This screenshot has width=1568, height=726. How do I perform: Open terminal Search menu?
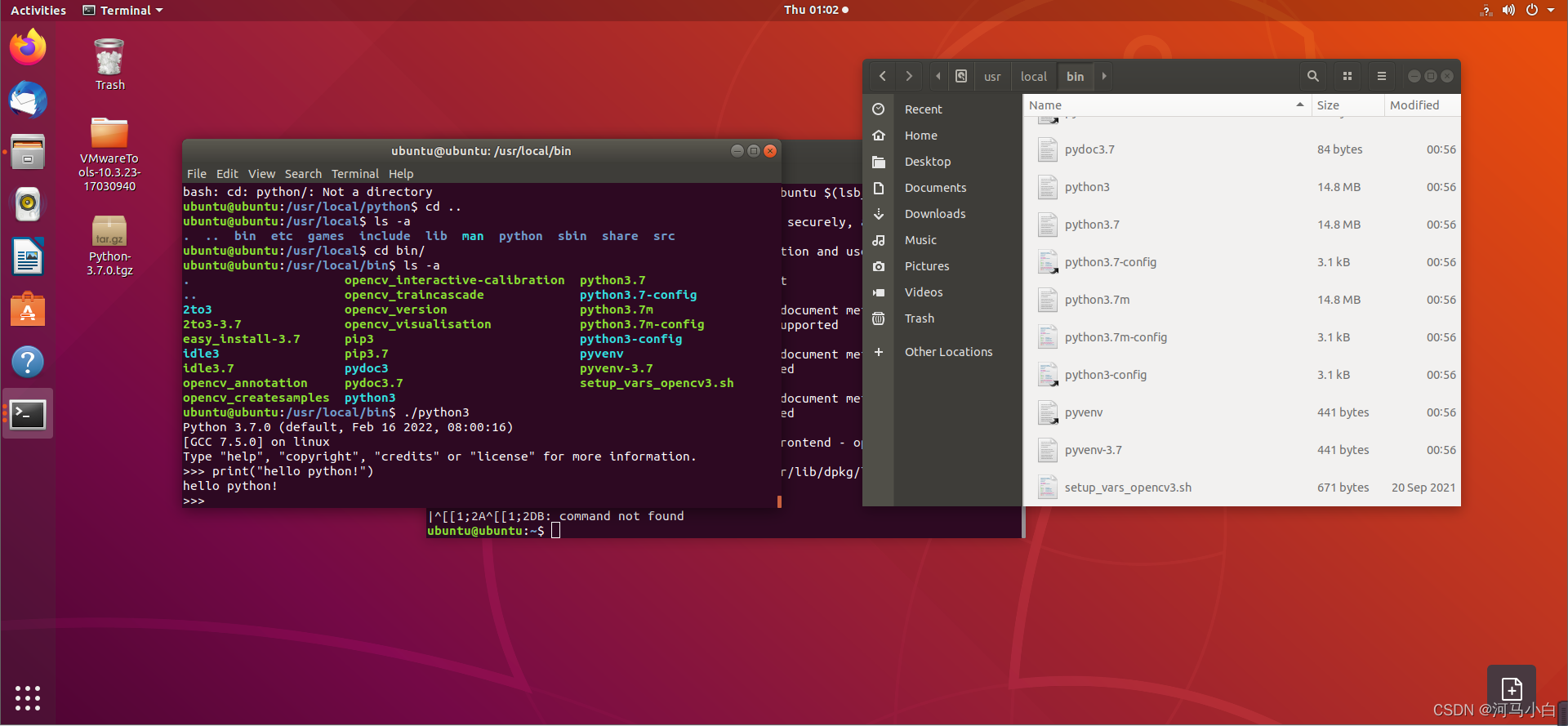(303, 174)
